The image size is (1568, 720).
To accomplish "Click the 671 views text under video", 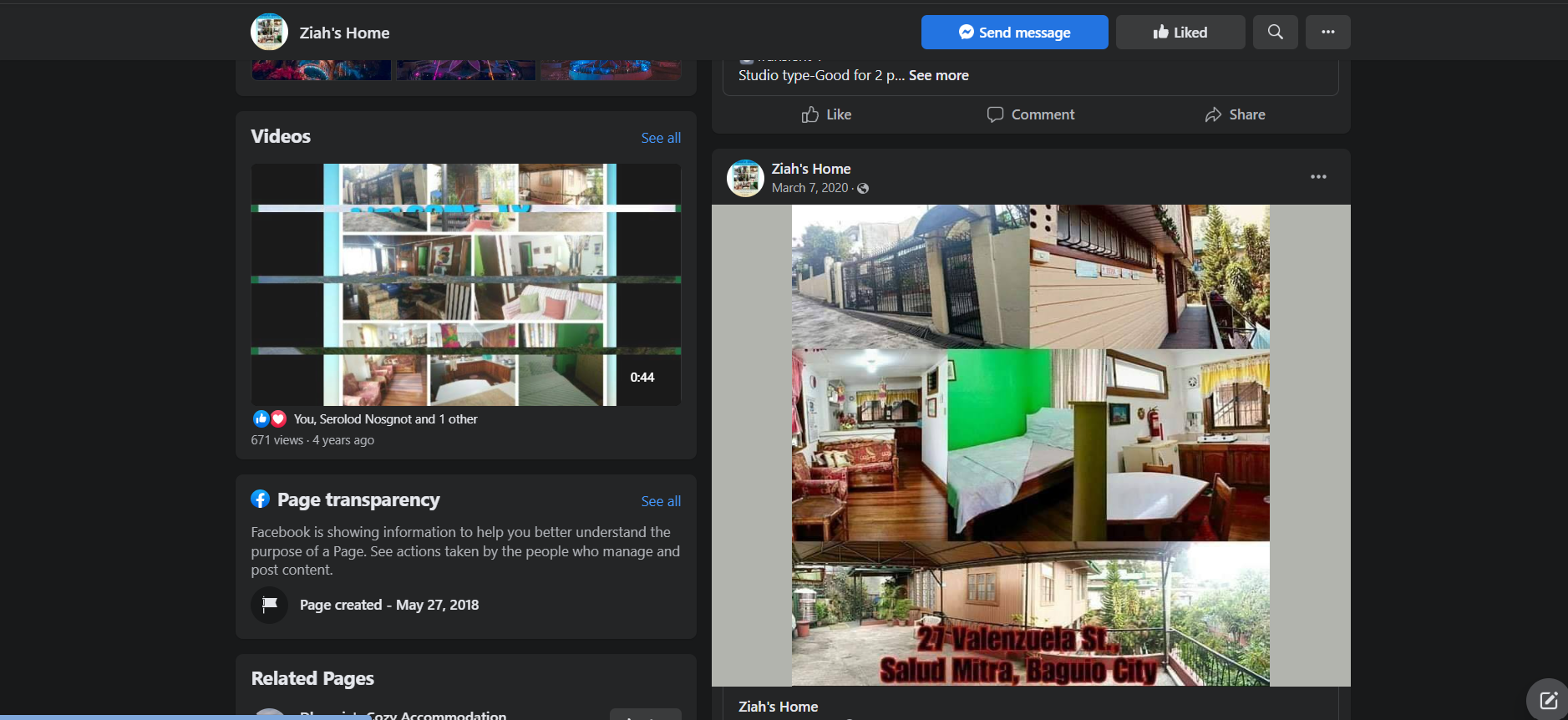I will tap(277, 440).
